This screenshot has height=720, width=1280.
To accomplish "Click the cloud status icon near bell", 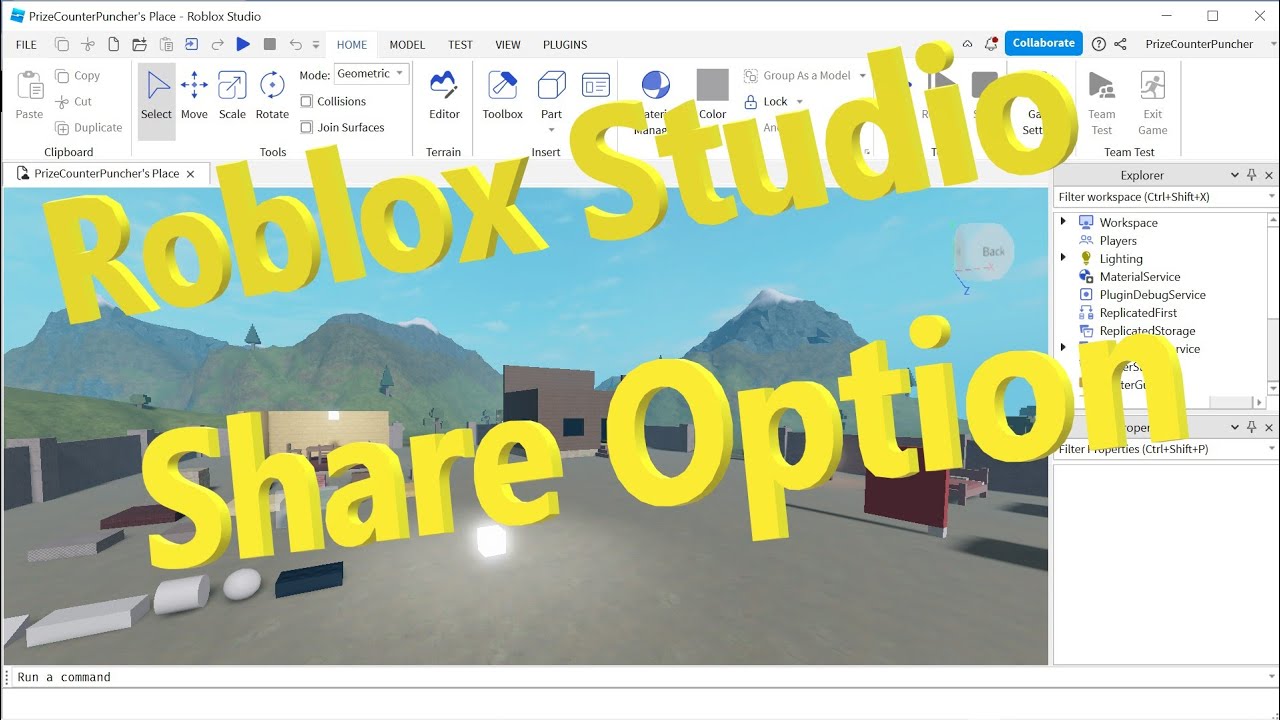I will [x=967, y=44].
